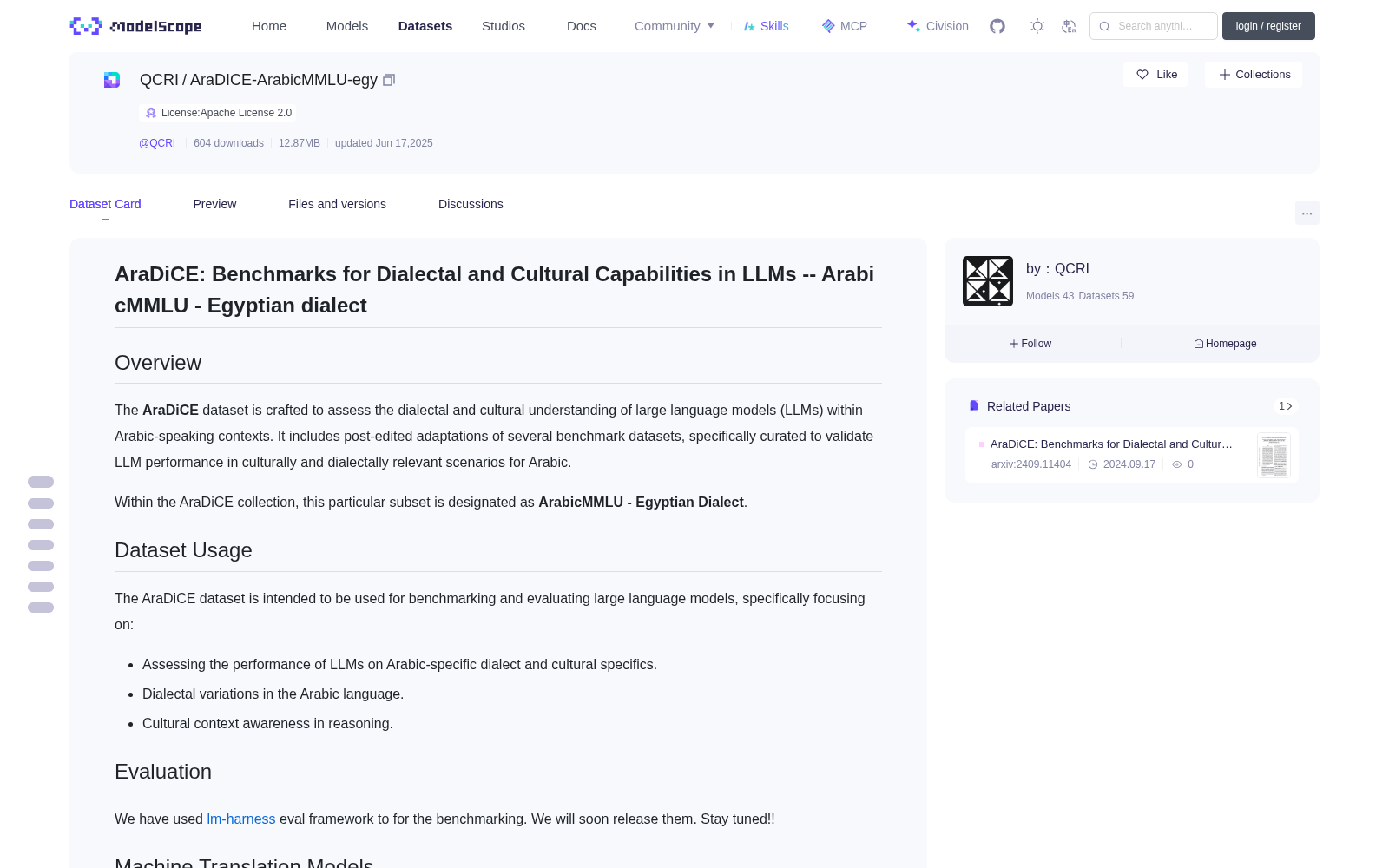
Task: Click the @QCRI owner link
Action: point(157,143)
